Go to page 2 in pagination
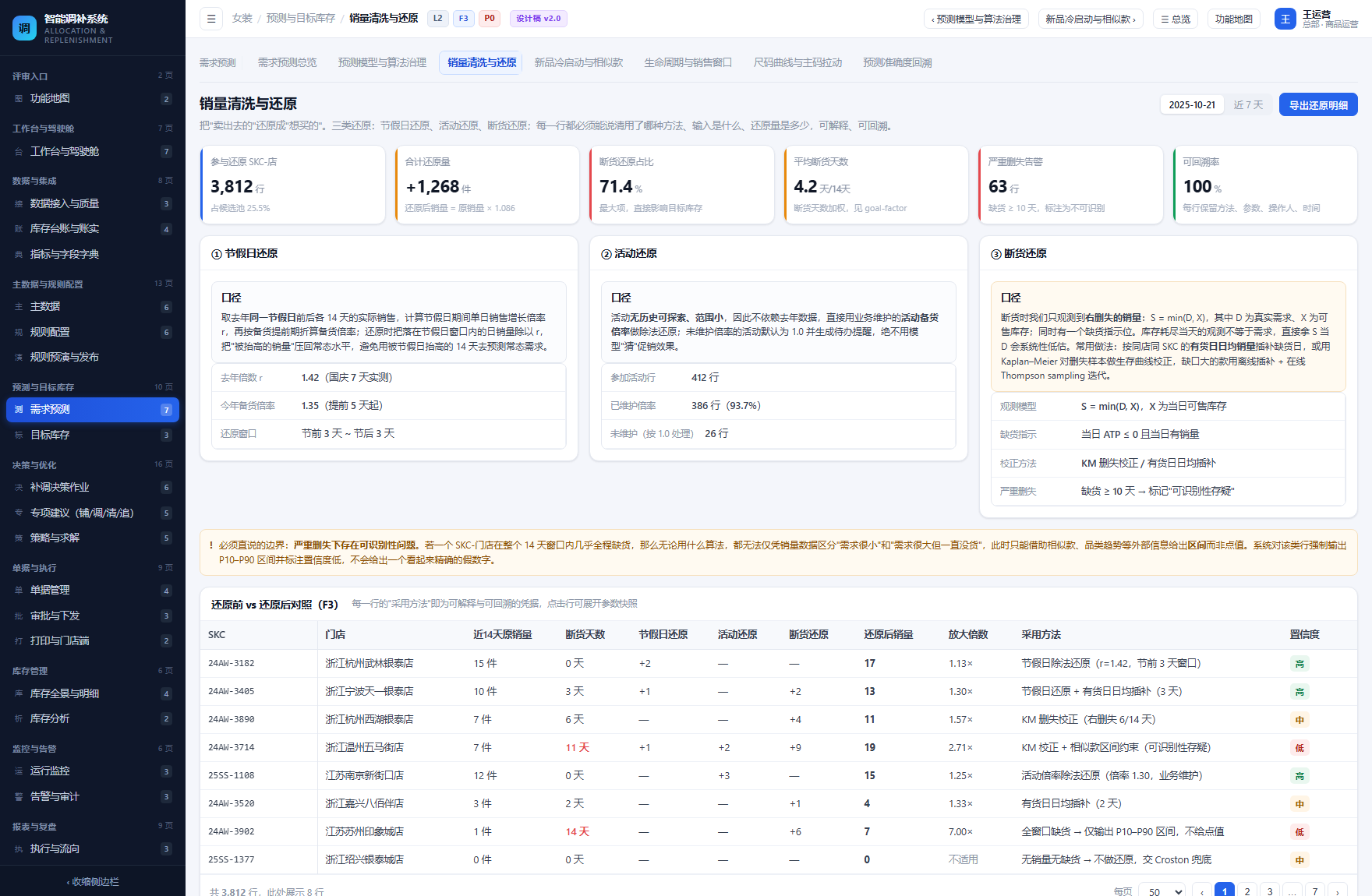Screen dimensions: 1372x896 1247,891
